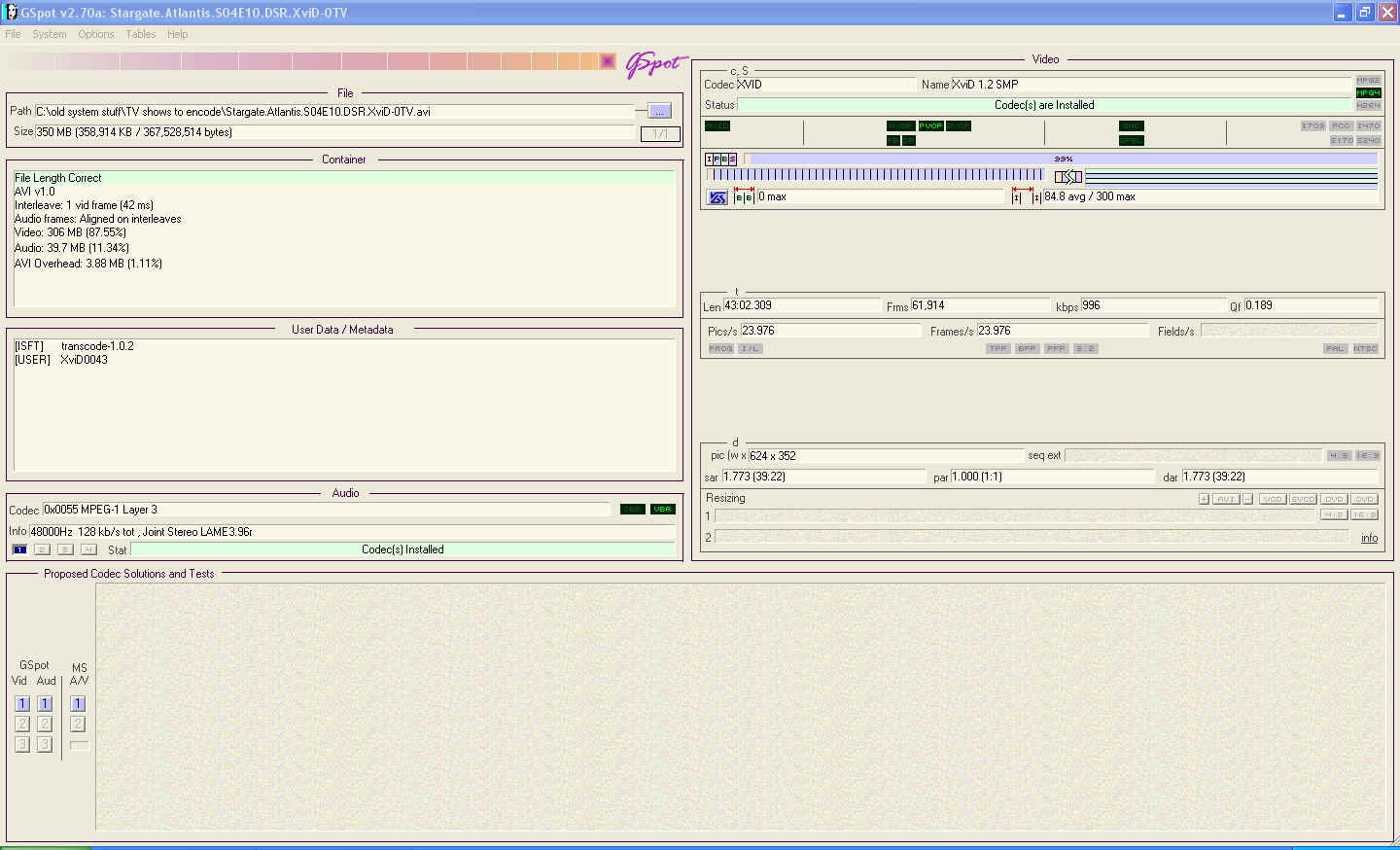Click the Len 43:02.309 value
This screenshot has width=1400, height=850.
tap(748, 305)
